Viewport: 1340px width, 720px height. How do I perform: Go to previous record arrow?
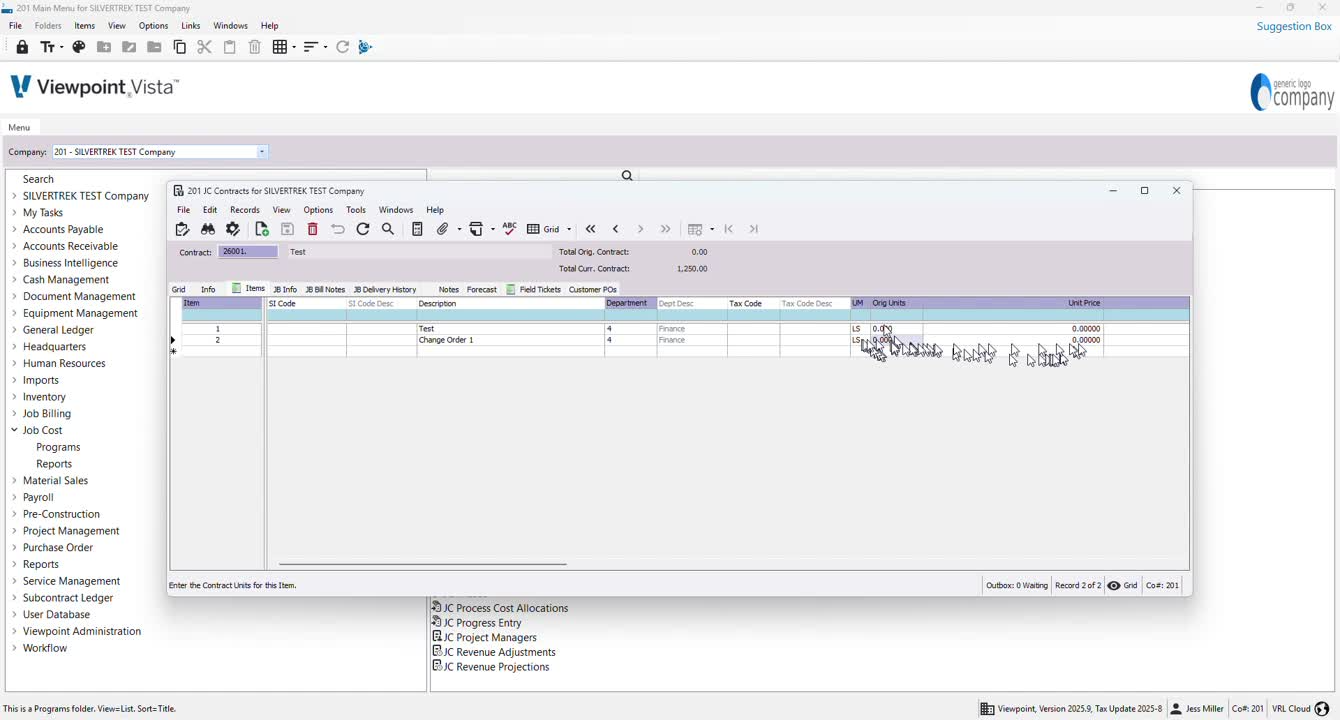[616, 229]
